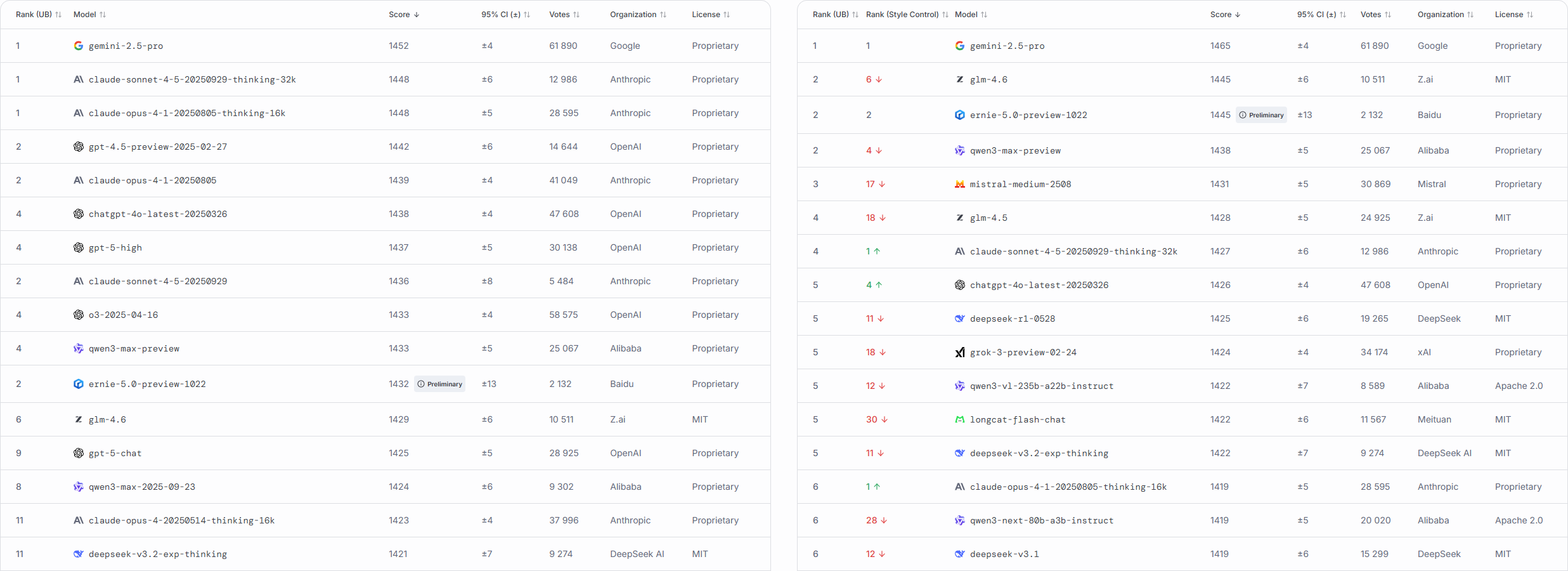Click the '±8' confidence interval value
The image size is (1568, 571).
pos(487,281)
